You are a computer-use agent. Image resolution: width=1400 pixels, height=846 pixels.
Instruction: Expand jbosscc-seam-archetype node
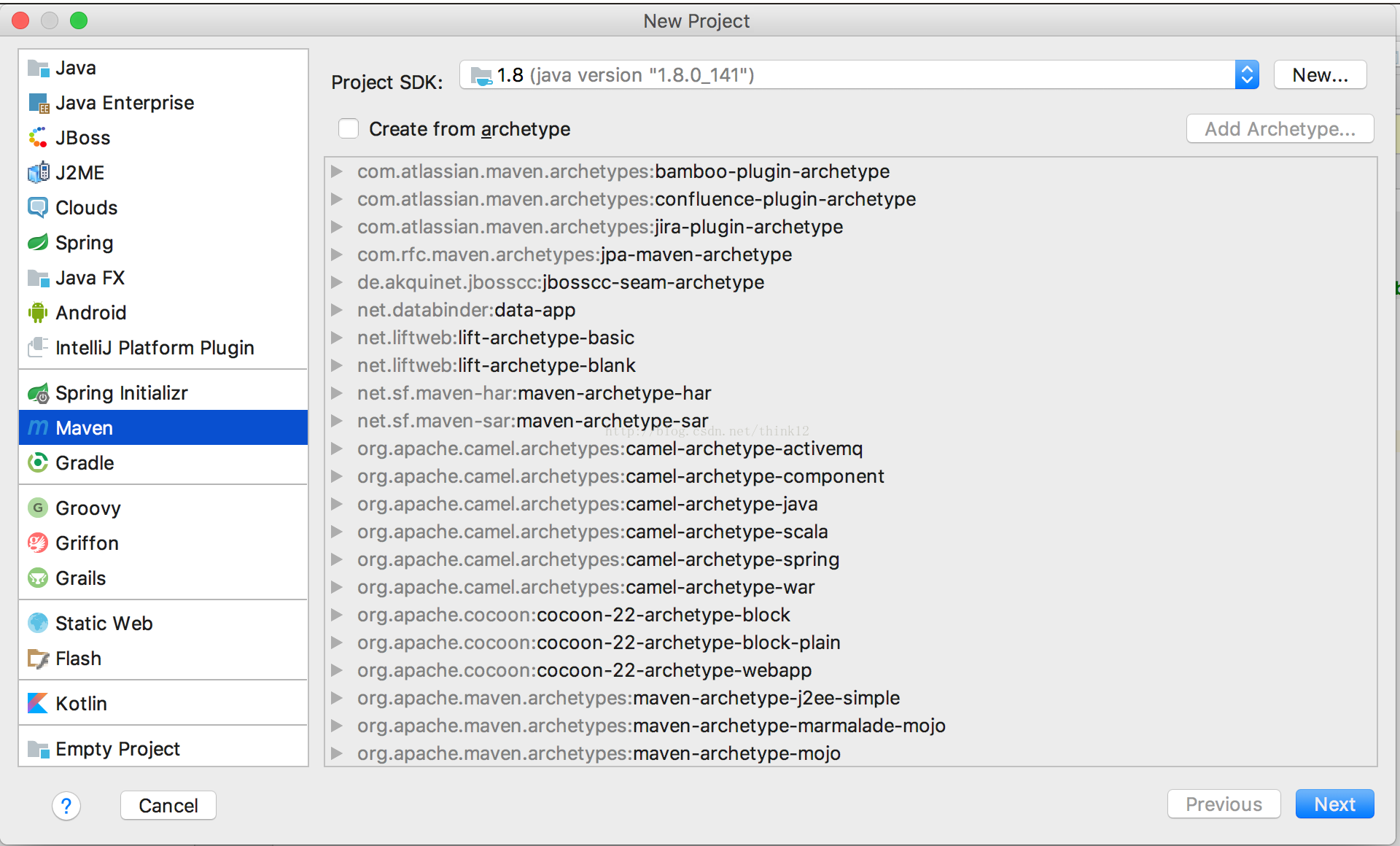pyautogui.click(x=337, y=282)
